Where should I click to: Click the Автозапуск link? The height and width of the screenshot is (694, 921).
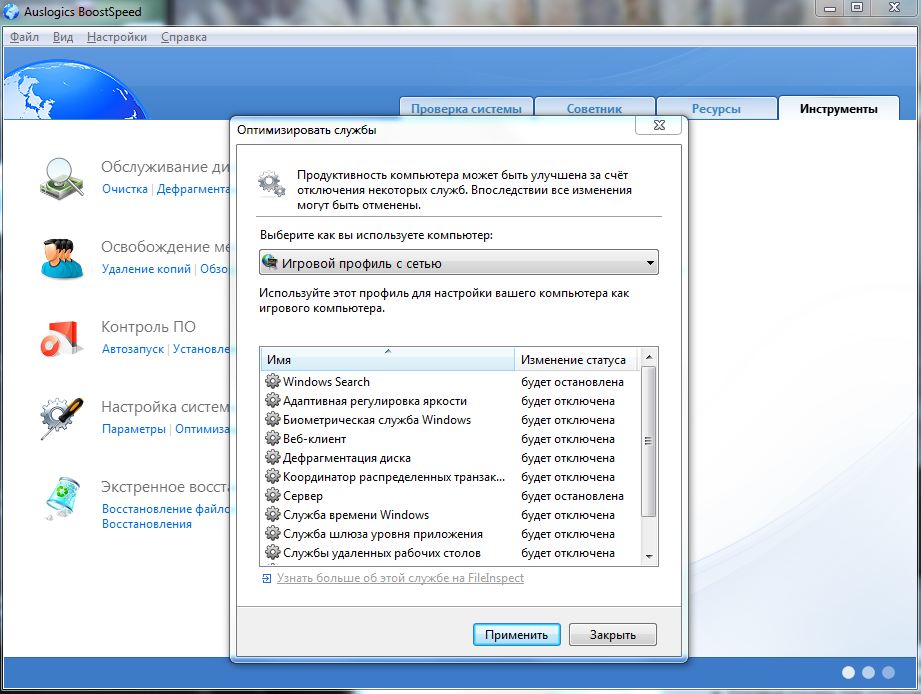point(133,349)
